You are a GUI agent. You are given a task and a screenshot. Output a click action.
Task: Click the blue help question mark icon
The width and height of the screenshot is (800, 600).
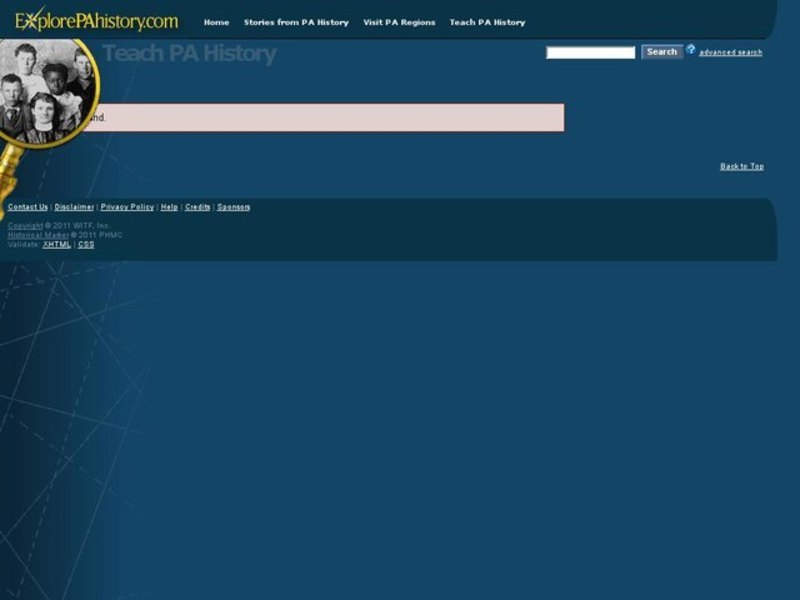point(690,50)
